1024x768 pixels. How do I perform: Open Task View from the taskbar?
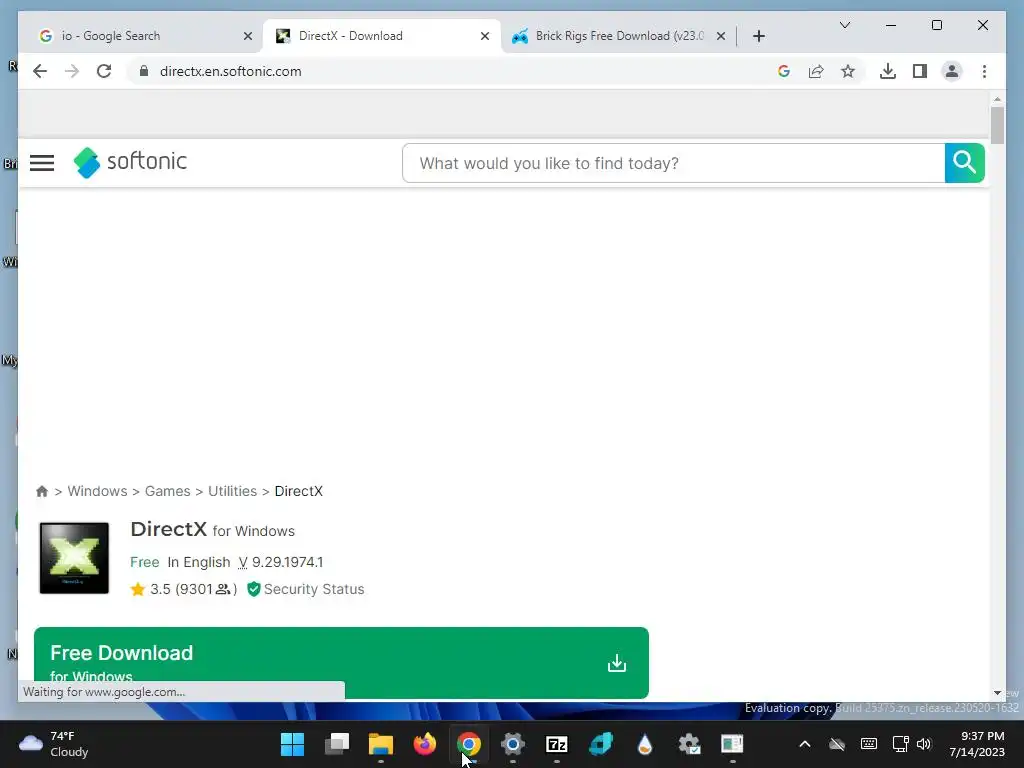[336, 744]
